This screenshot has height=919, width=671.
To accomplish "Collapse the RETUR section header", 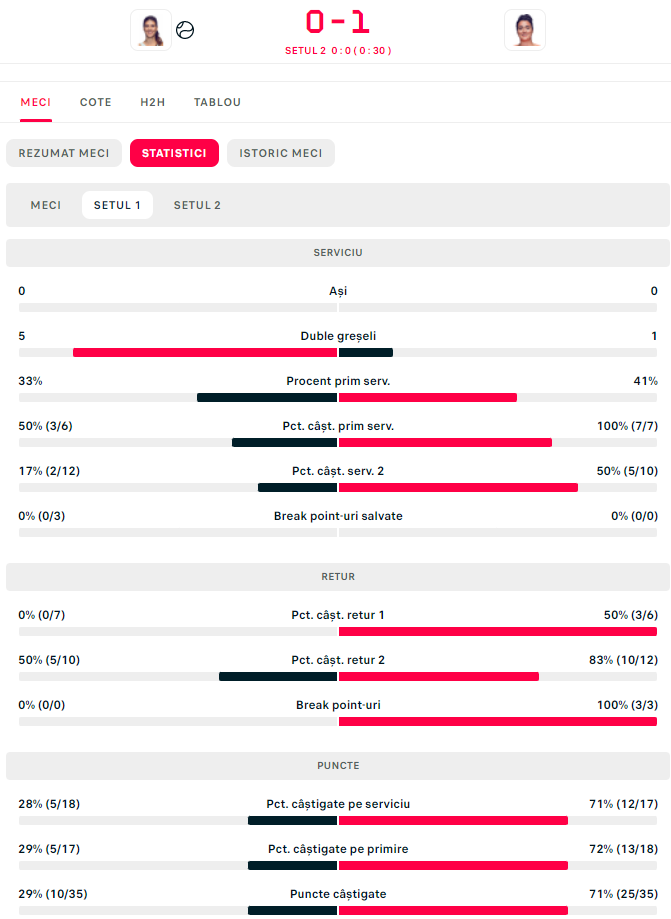I will click(338, 577).
